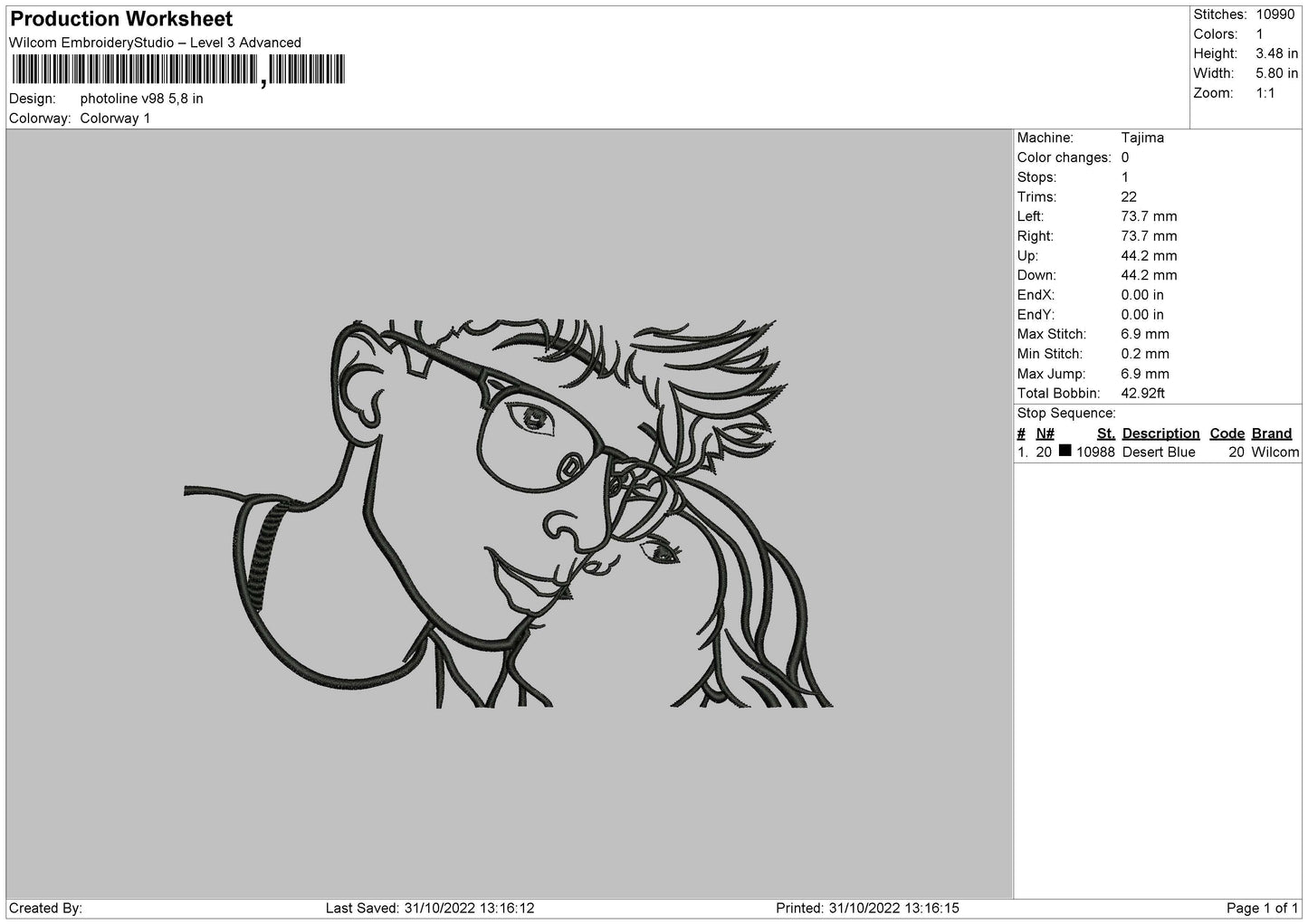Select the design name photoline v98 5,8 in
This screenshot has height=924, width=1308.
click(141, 99)
